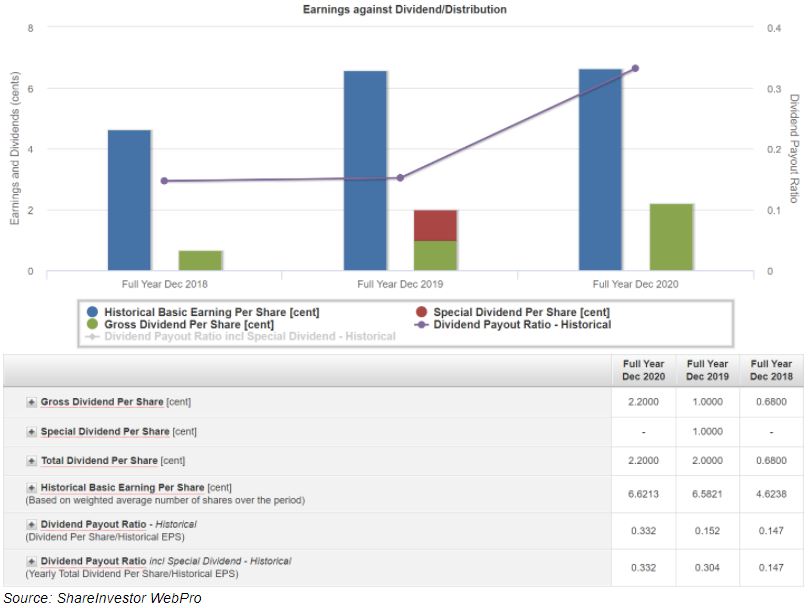
Task: Click plus icon beside Dividend Payout Ratio - Historical
Action: [32, 524]
